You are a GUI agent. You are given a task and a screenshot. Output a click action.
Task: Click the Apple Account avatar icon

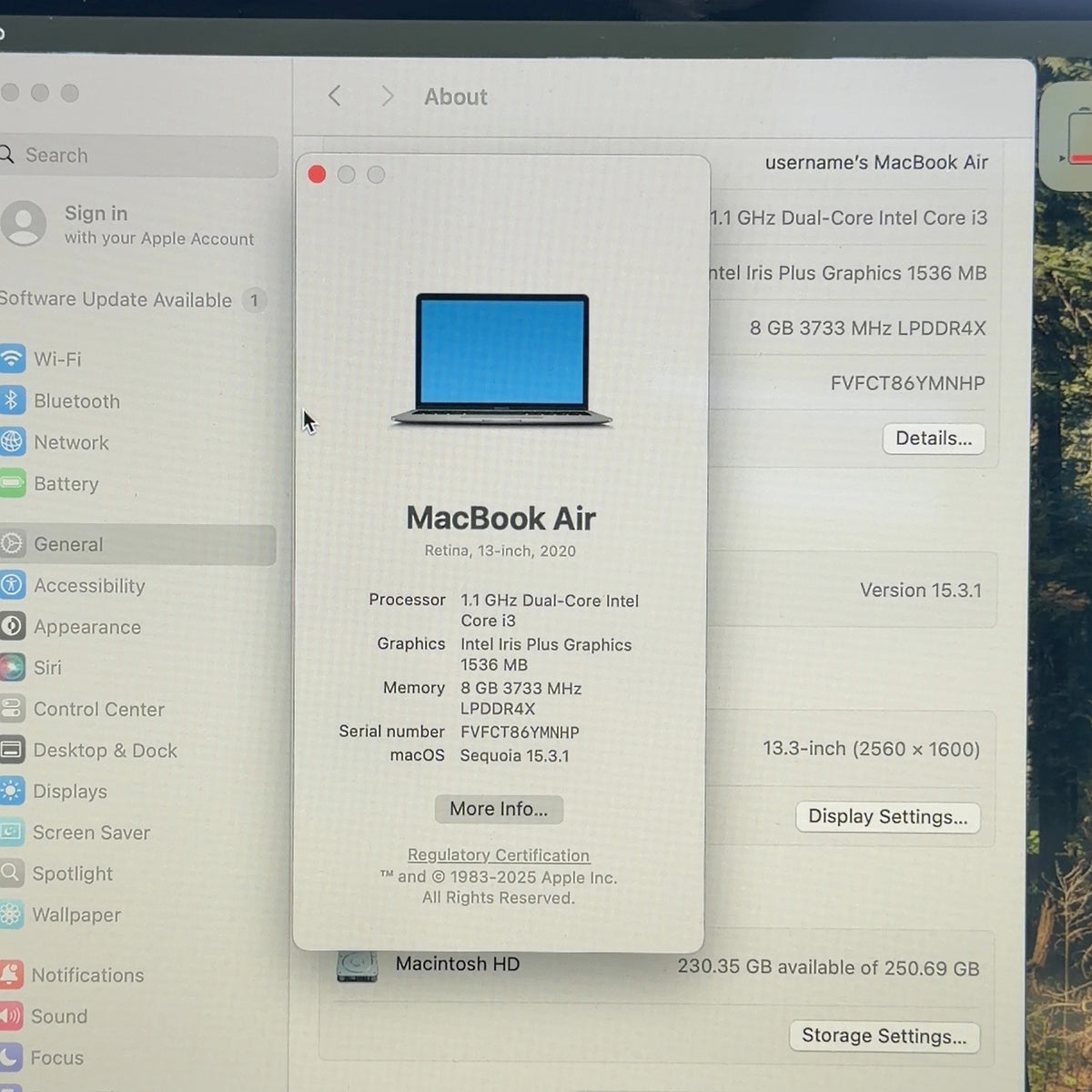pos(24,224)
